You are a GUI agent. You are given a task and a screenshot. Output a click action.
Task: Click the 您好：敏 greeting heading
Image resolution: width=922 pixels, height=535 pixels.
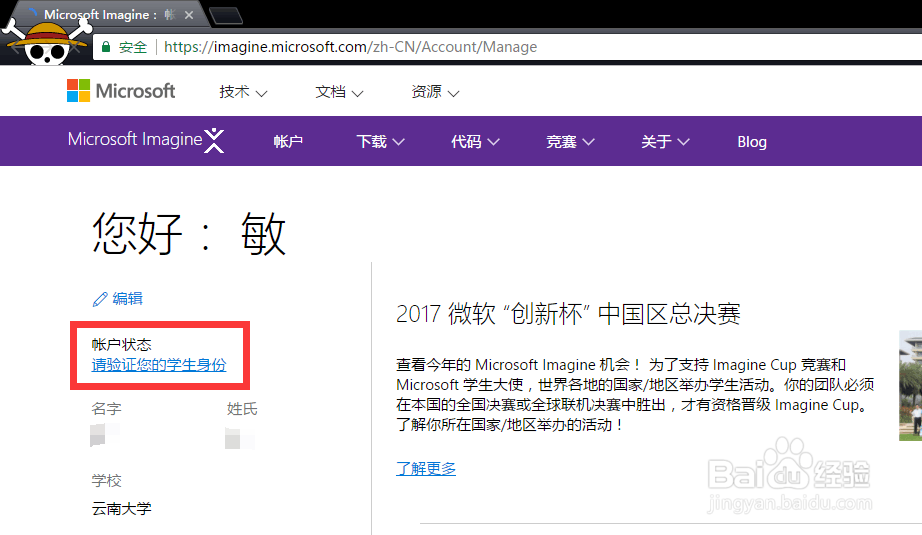tap(189, 234)
